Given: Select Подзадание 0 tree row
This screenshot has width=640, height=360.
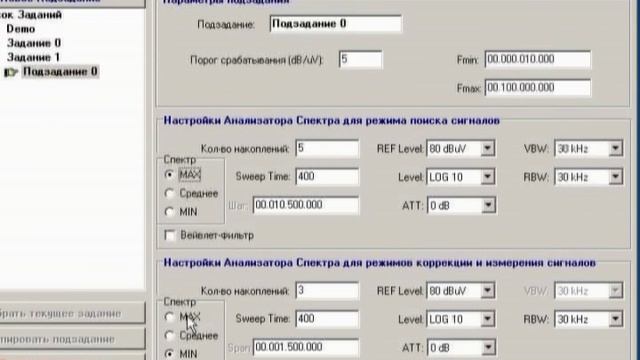Looking at the screenshot, I should 60,71.
